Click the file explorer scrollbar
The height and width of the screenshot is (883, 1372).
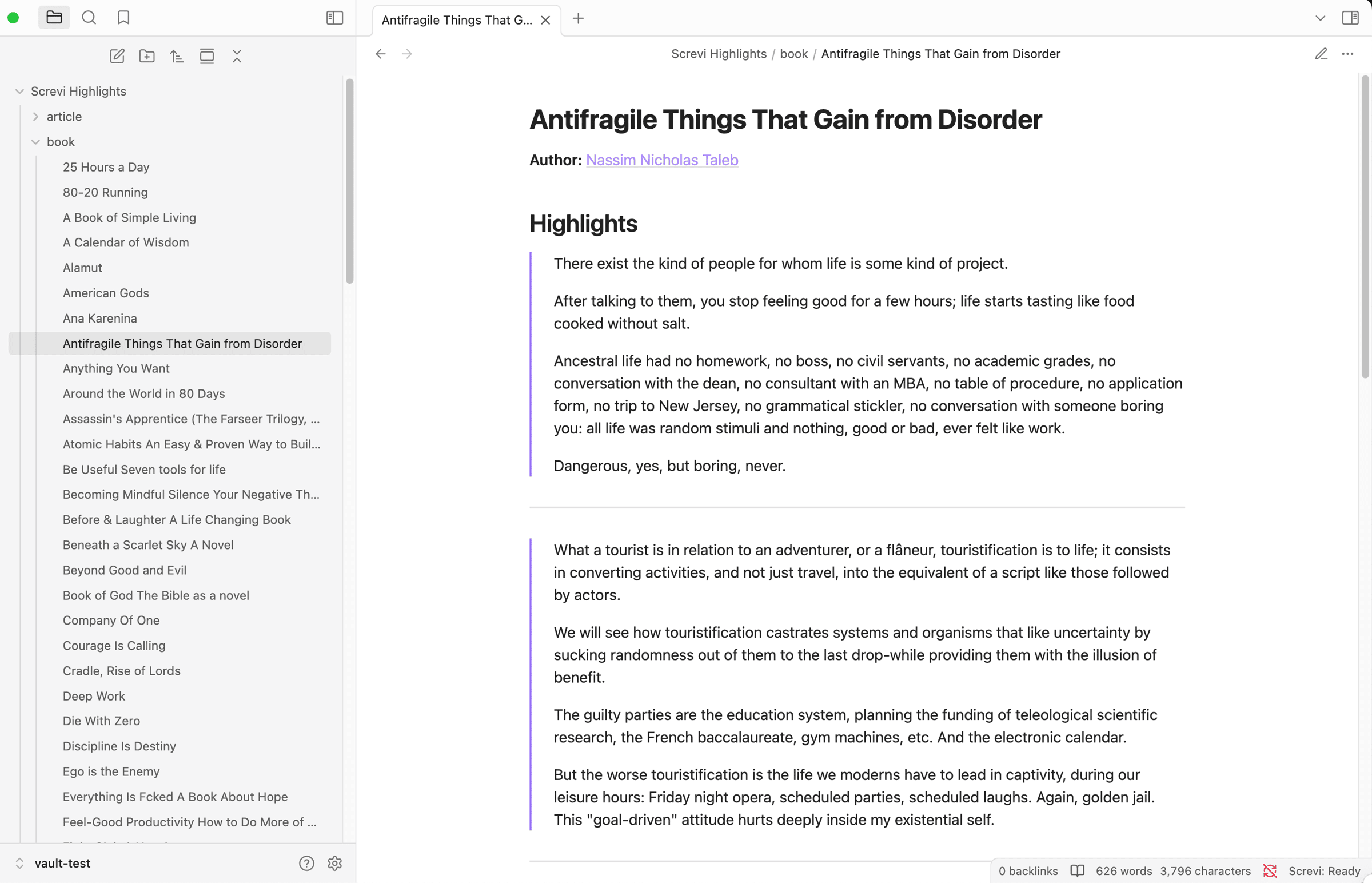[x=349, y=181]
